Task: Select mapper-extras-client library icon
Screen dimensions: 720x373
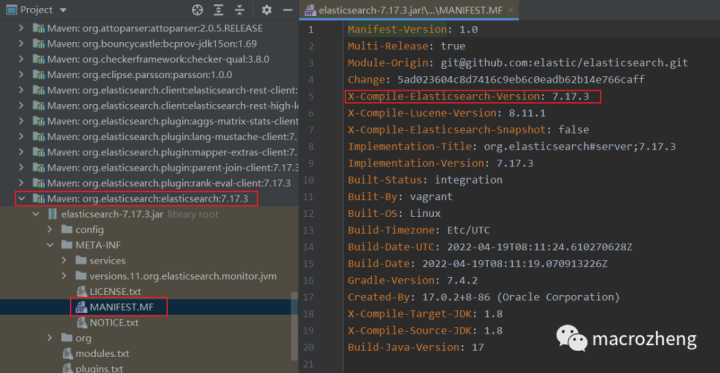Action: (39, 153)
